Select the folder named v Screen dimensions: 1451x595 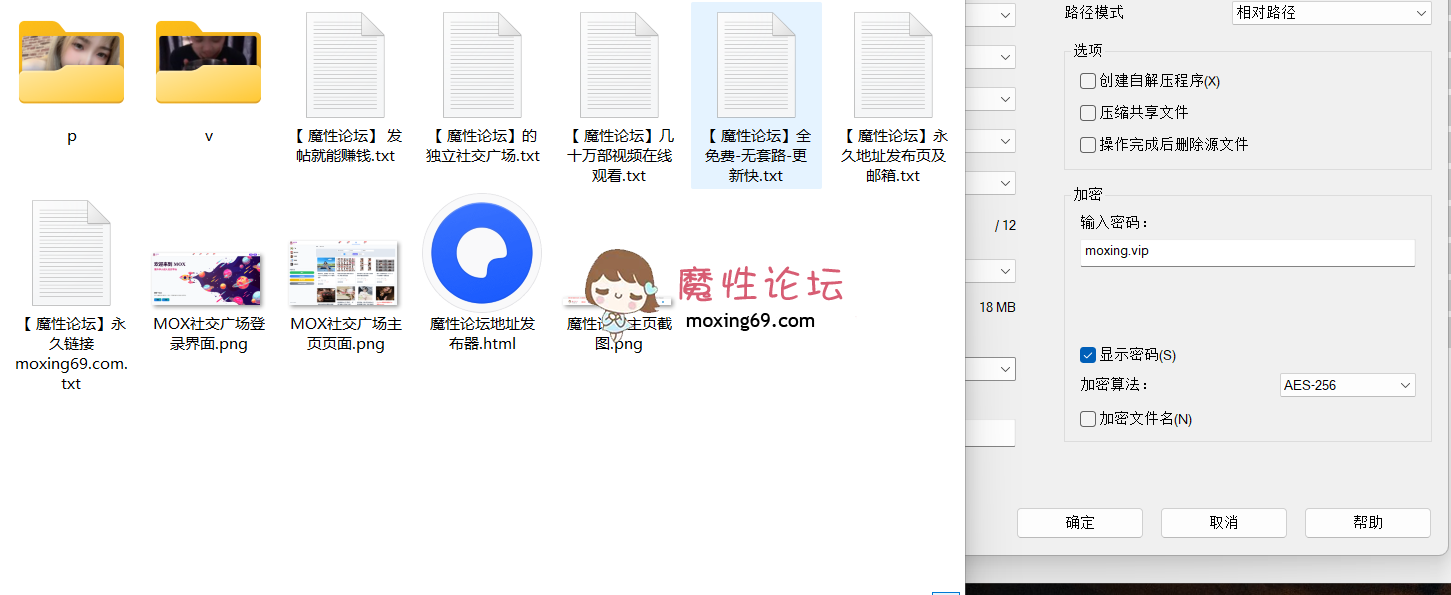208,64
